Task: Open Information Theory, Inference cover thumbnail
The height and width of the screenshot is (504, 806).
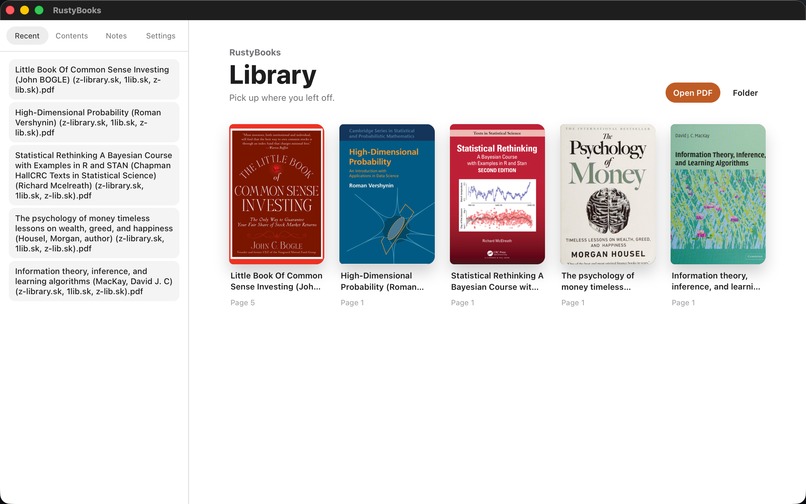Action: 718,194
